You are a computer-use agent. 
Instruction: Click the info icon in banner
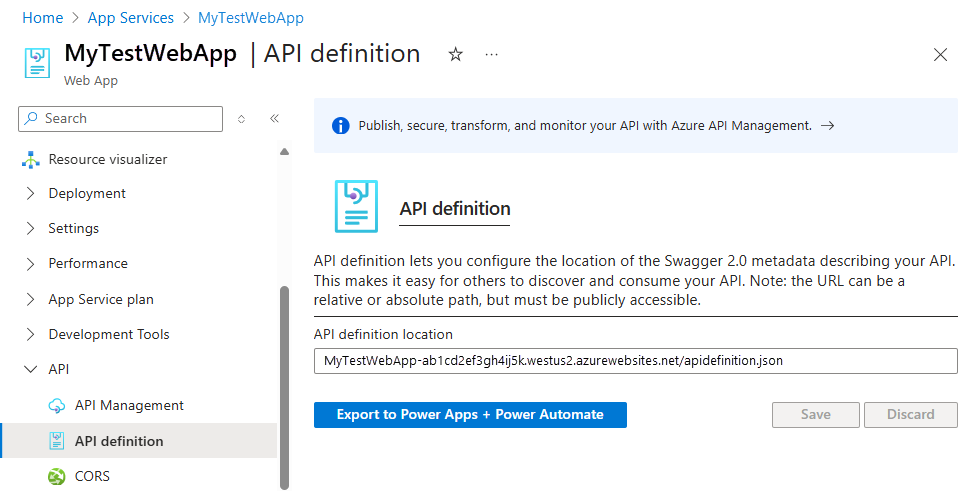click(340, 126)
